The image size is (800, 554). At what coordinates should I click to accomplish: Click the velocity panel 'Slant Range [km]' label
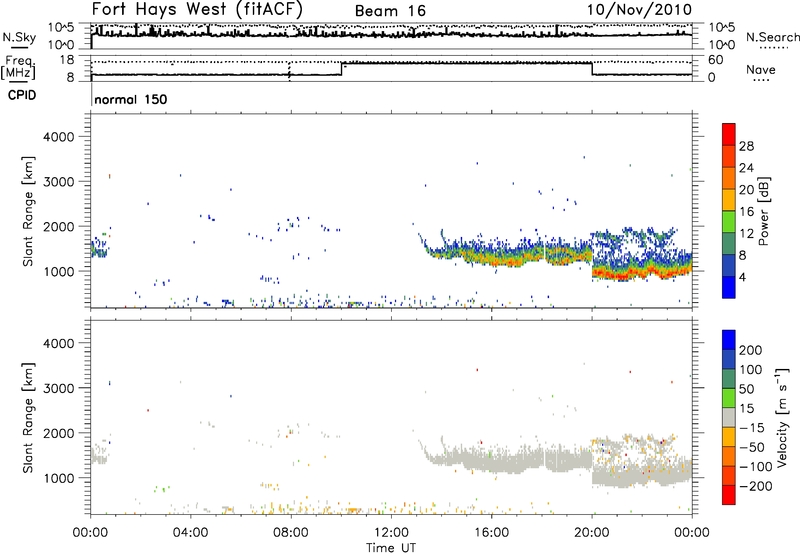pyautogui.click(x=28, y=418)
